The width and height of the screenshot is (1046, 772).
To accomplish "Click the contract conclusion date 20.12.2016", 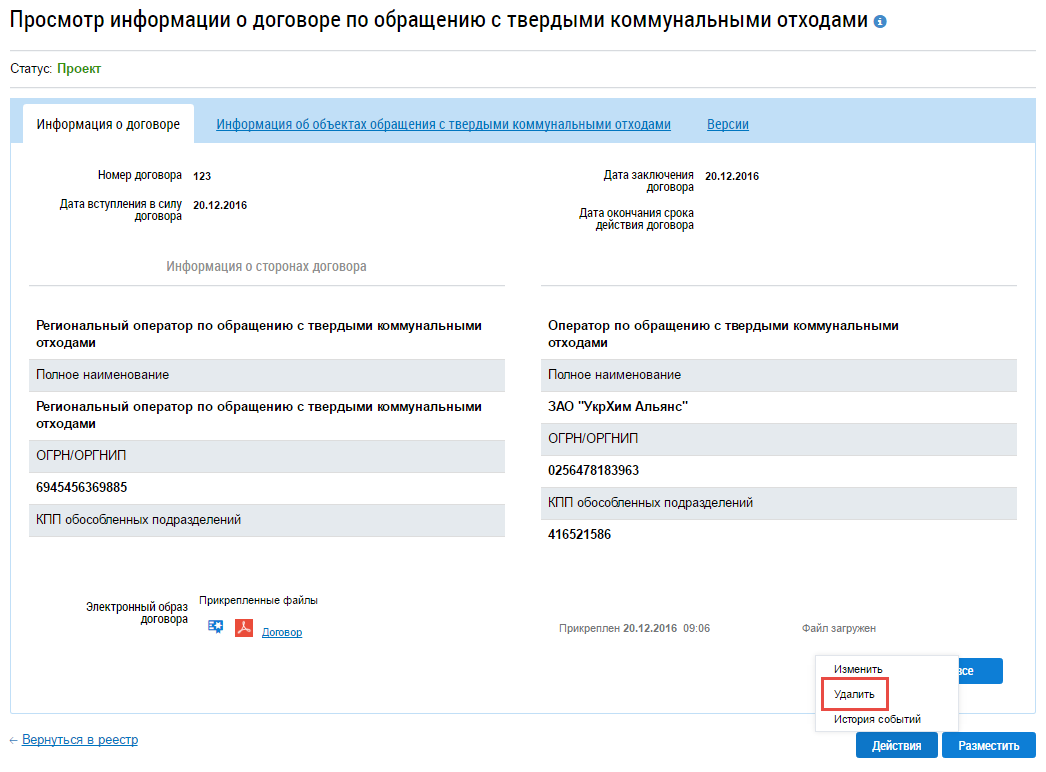I will [732, 176].
